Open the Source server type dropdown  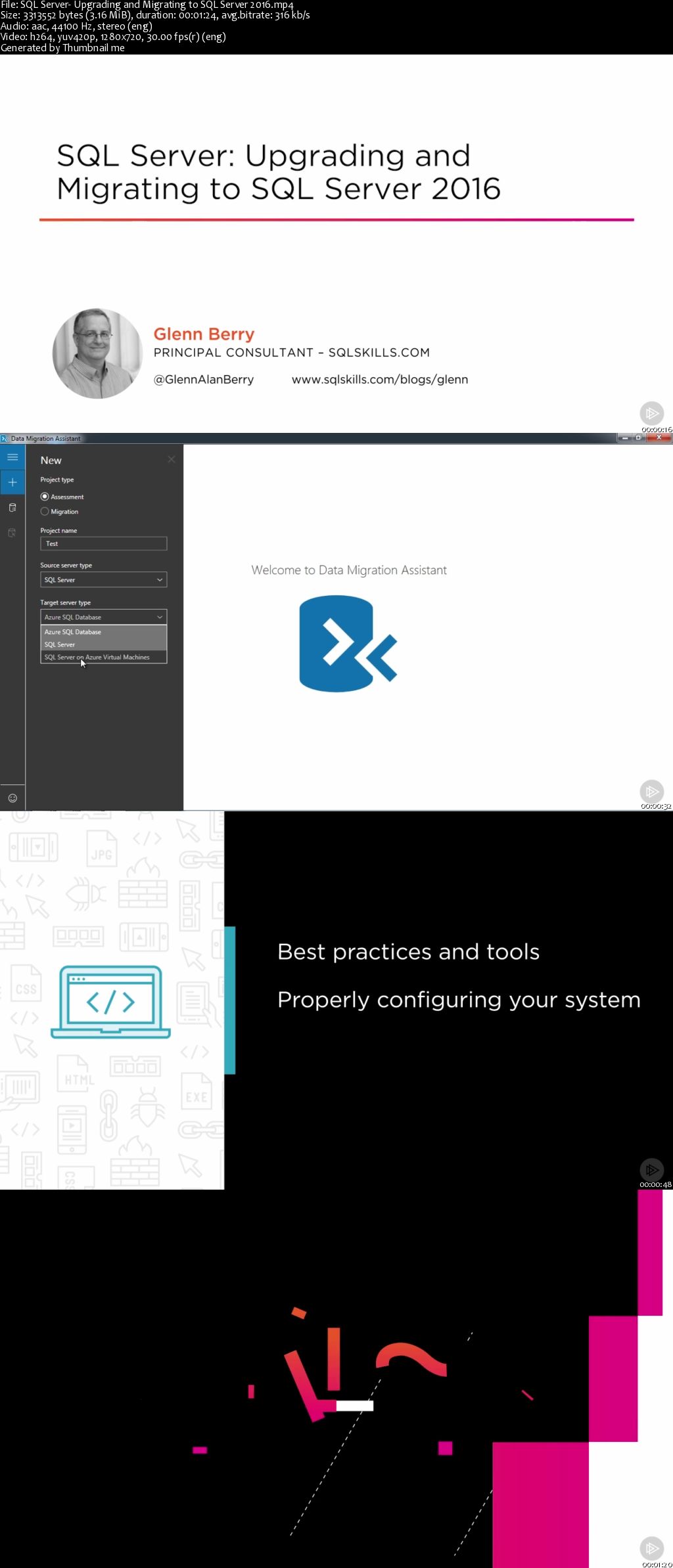click(x=104, y=579)
